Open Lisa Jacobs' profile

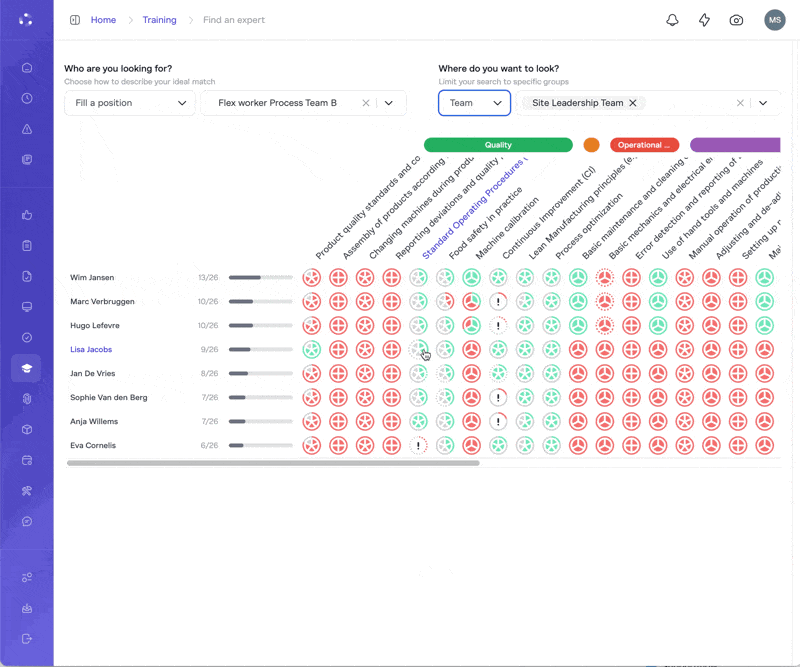pos(91,350)
